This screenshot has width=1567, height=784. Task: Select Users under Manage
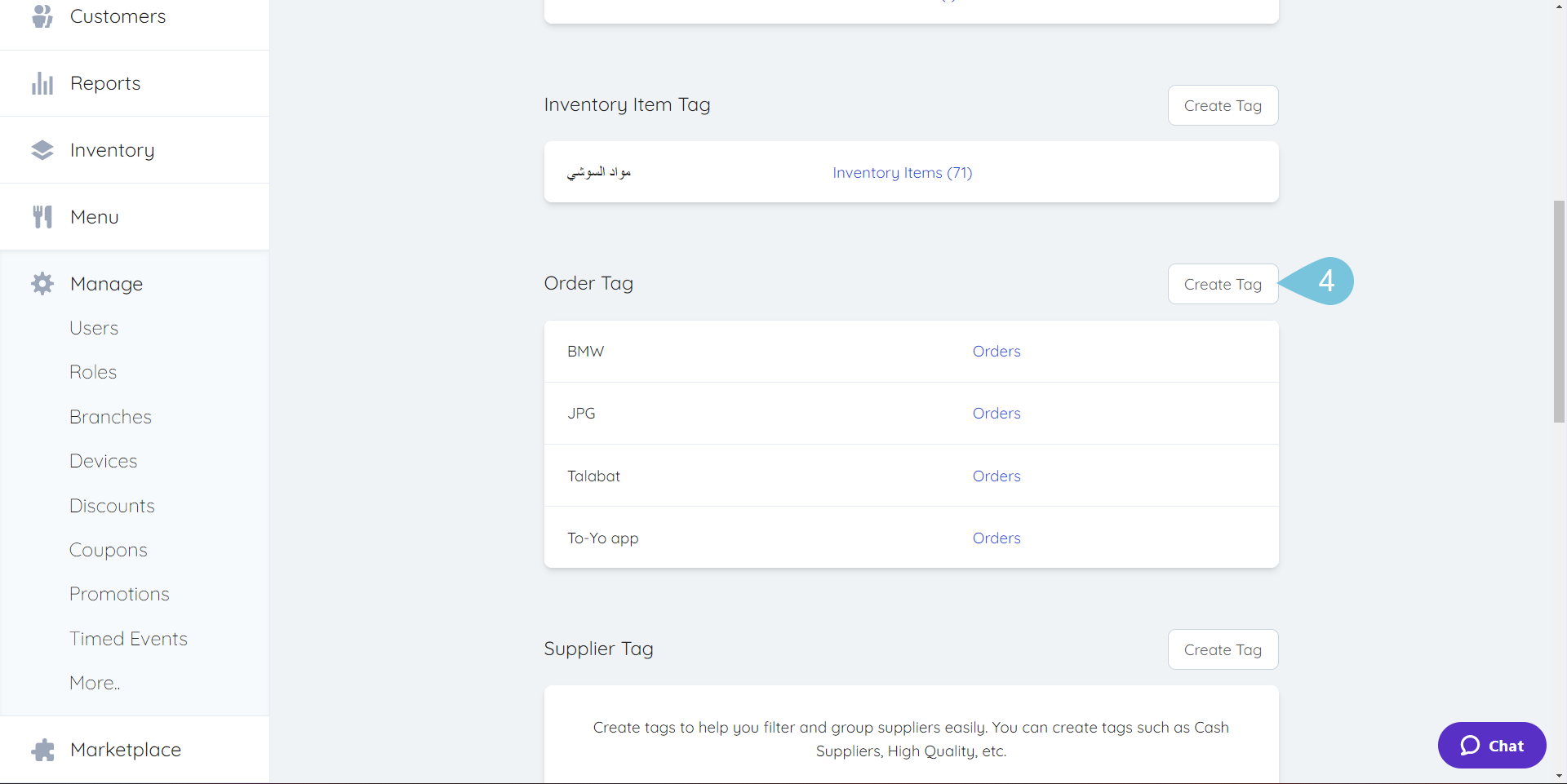pos(93,327)
